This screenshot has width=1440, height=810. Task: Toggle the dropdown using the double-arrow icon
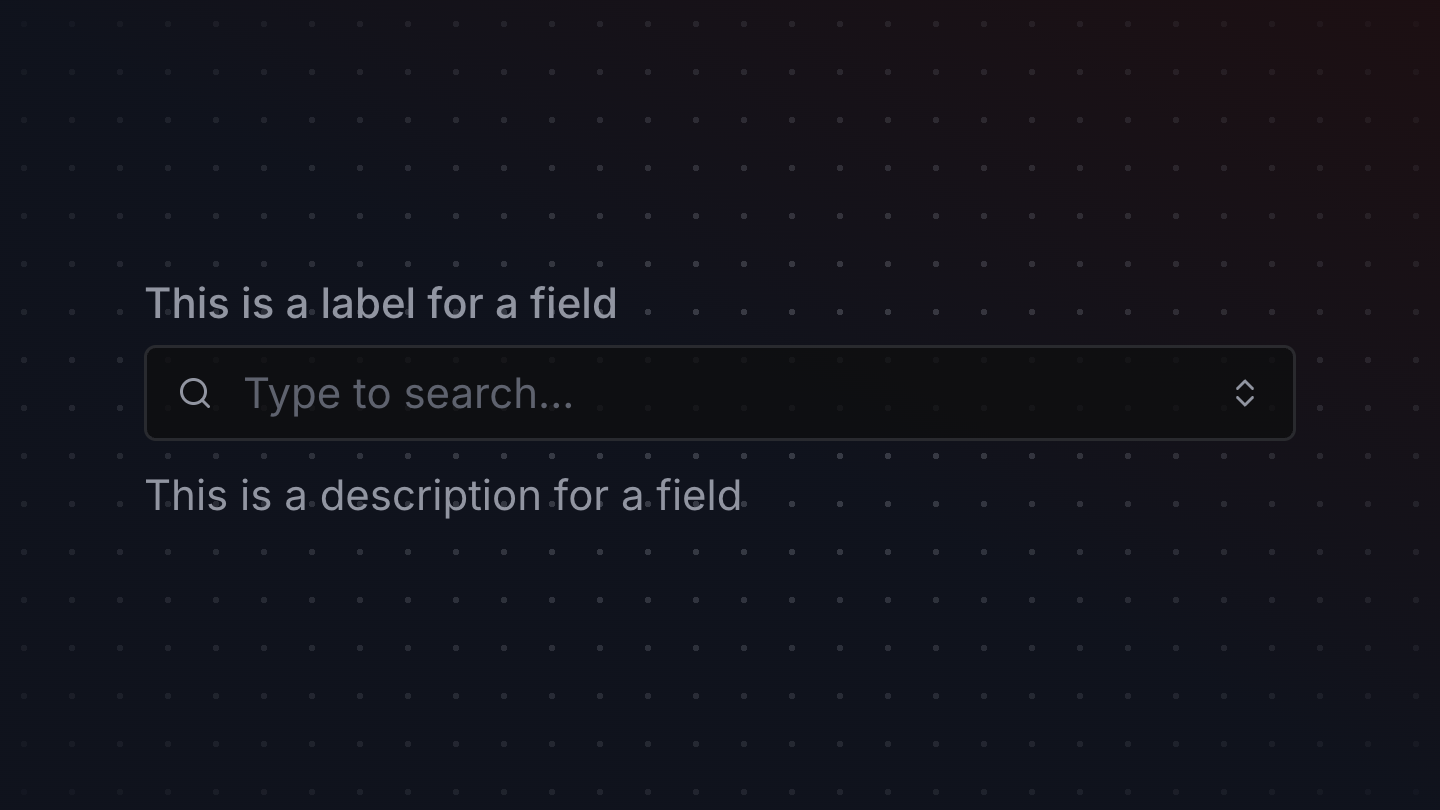pos(1244,393)
